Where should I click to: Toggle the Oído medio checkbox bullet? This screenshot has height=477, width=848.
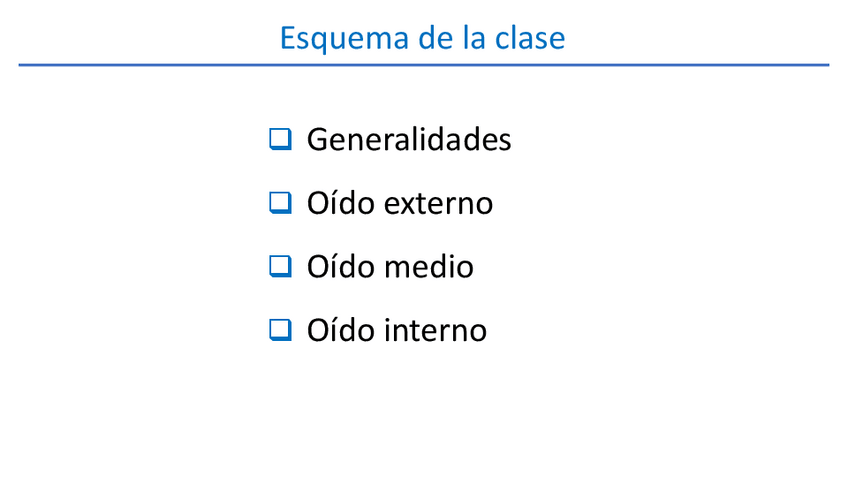[x=280, y=266]
